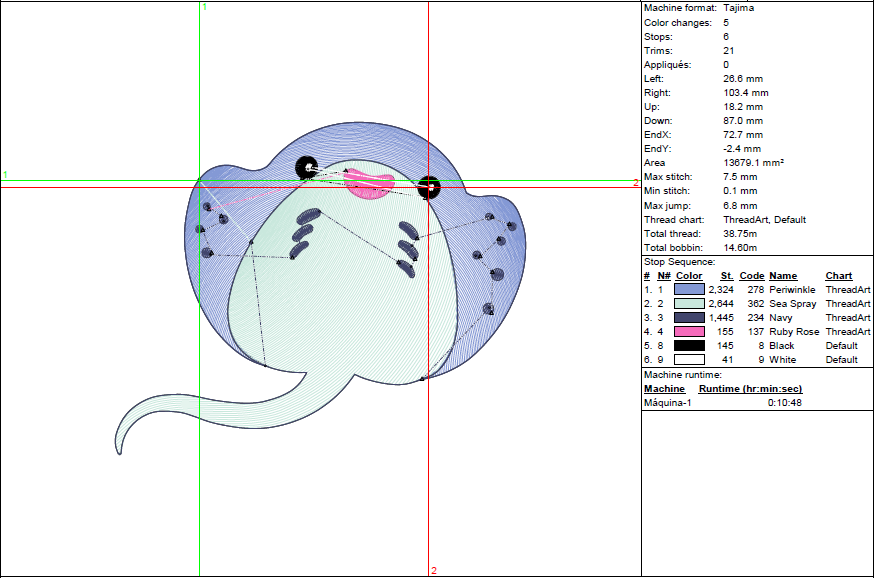Click the 'Machine format:' label

point(680,8)
